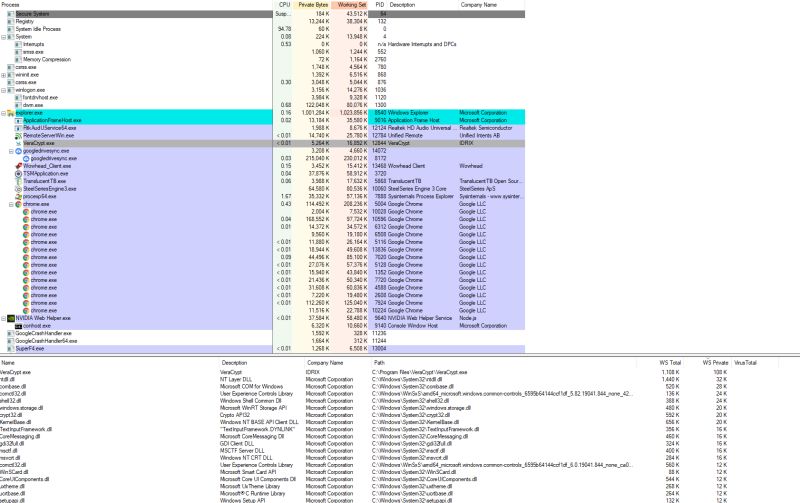Click the procexp64.exe Process Explorer icon
The width and height of the screenshot is (800, 503).
(18, 196)
